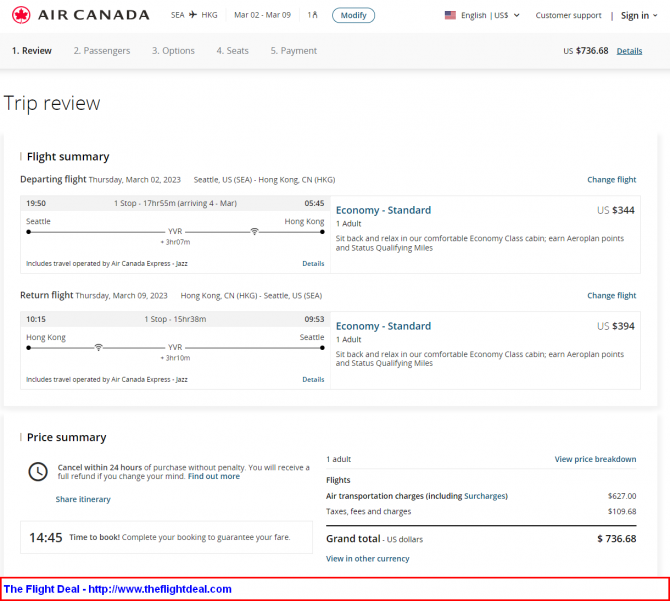The height and width of the screenshot is (601, 670).
Task: Click Change flight for the return flight
Action: (611, 295)
